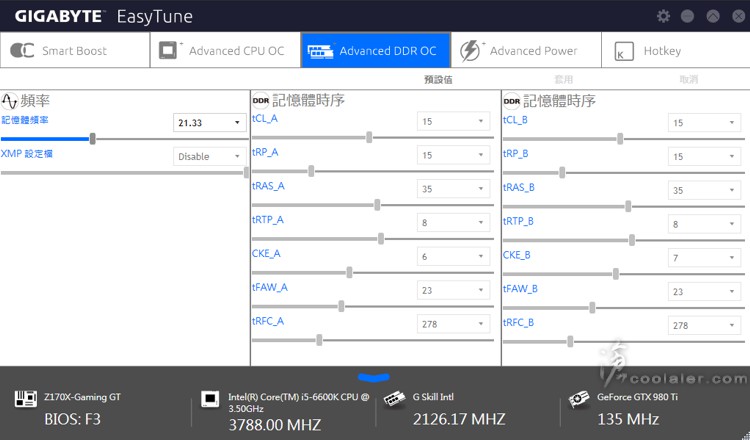Click the 取消 cancel button
This screenshot has height=440, width=750.
coord(689,79)
